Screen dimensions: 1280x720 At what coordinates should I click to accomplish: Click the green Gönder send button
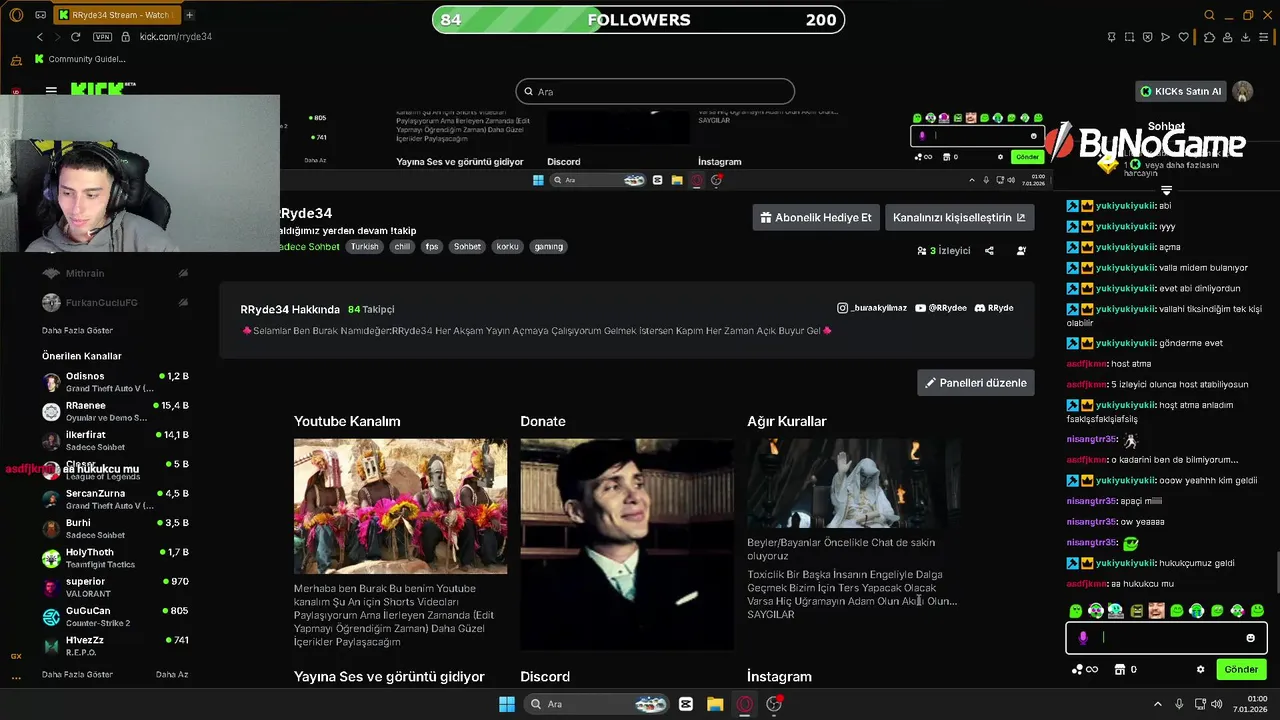tap(1241, 669)
